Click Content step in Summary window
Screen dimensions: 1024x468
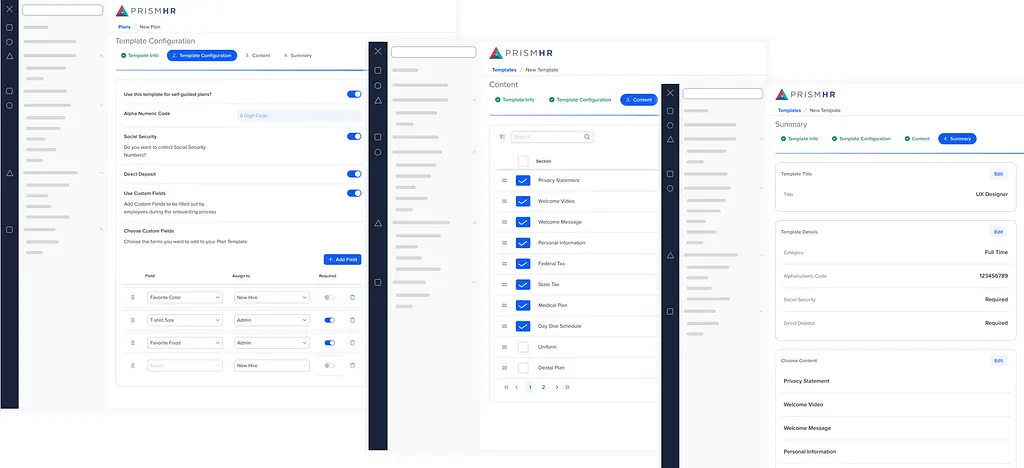click(917, 138)
